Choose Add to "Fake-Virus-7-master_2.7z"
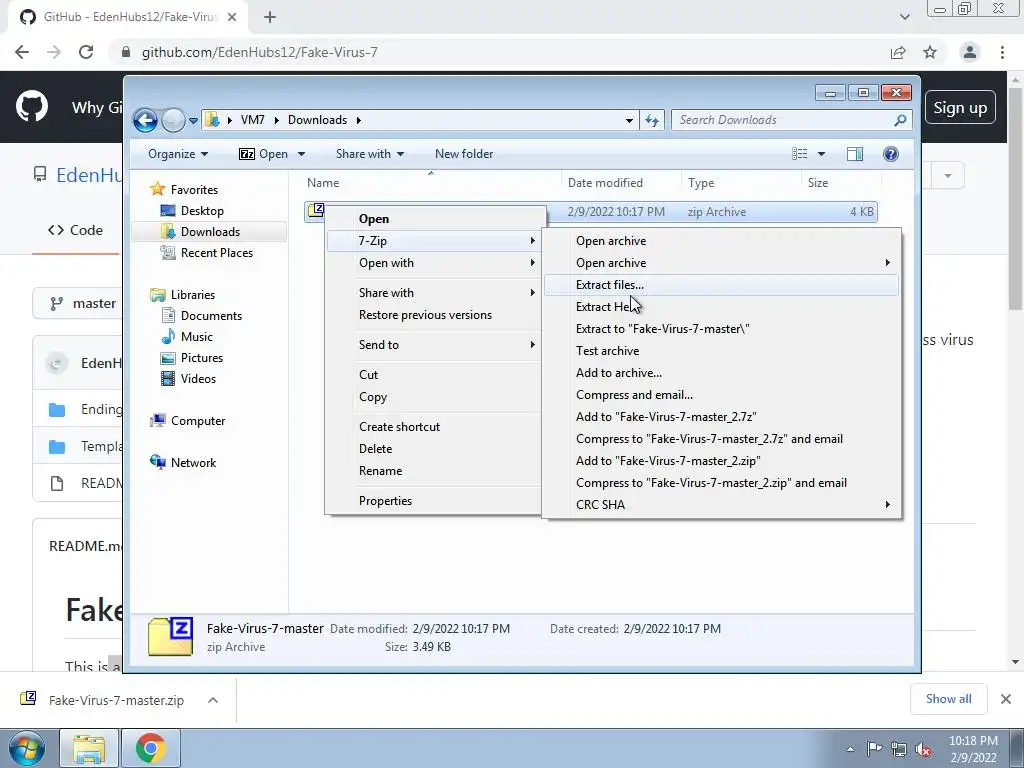1024x768 pixels. [722, 417]
